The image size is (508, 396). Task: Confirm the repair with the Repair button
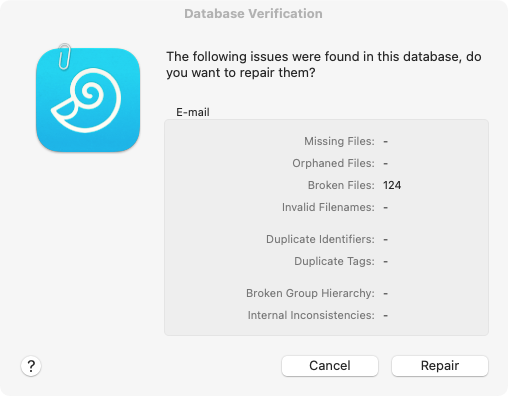click(440, 366)
